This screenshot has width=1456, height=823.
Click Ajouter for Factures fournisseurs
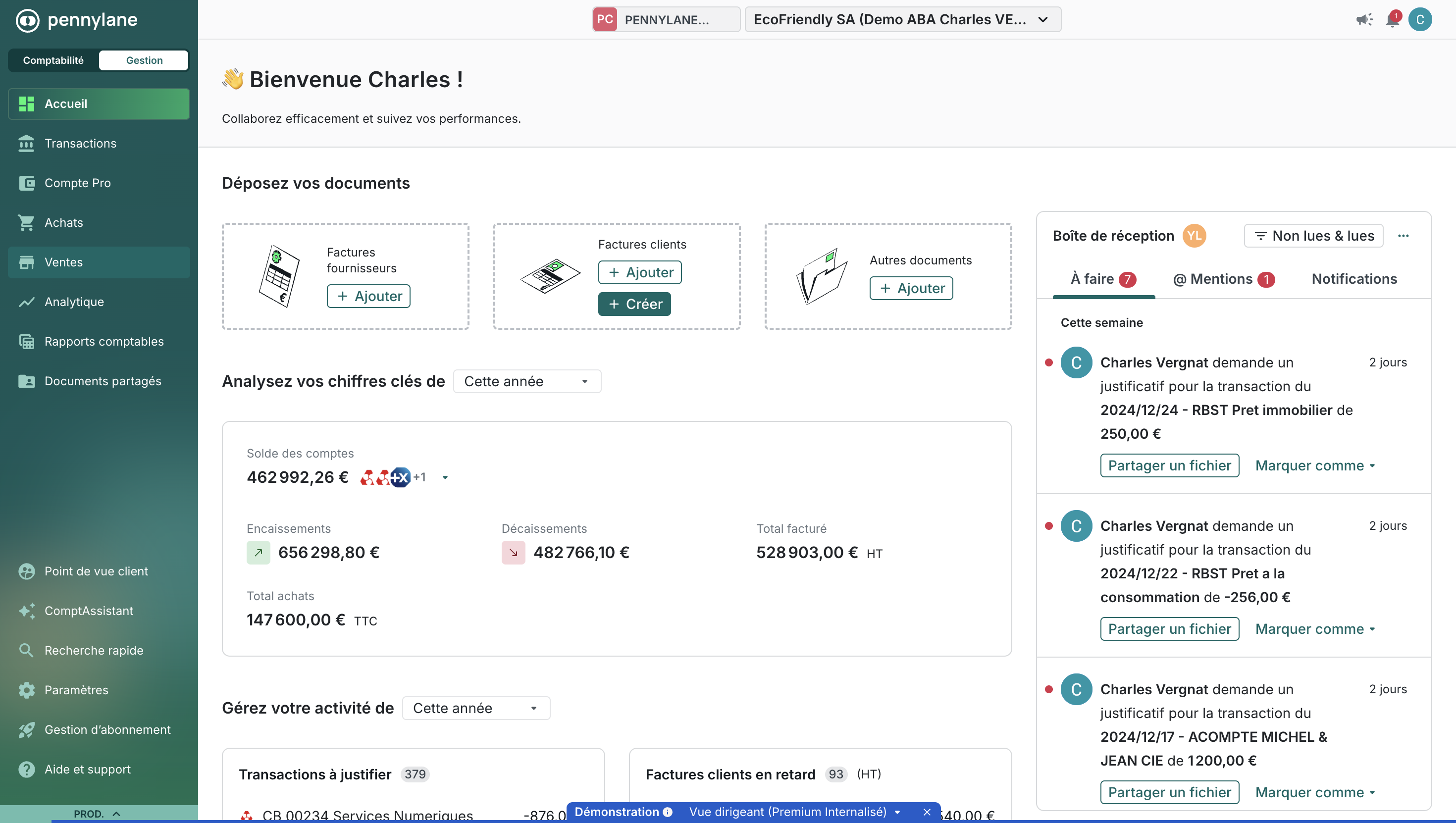click(x=368, y=296)
